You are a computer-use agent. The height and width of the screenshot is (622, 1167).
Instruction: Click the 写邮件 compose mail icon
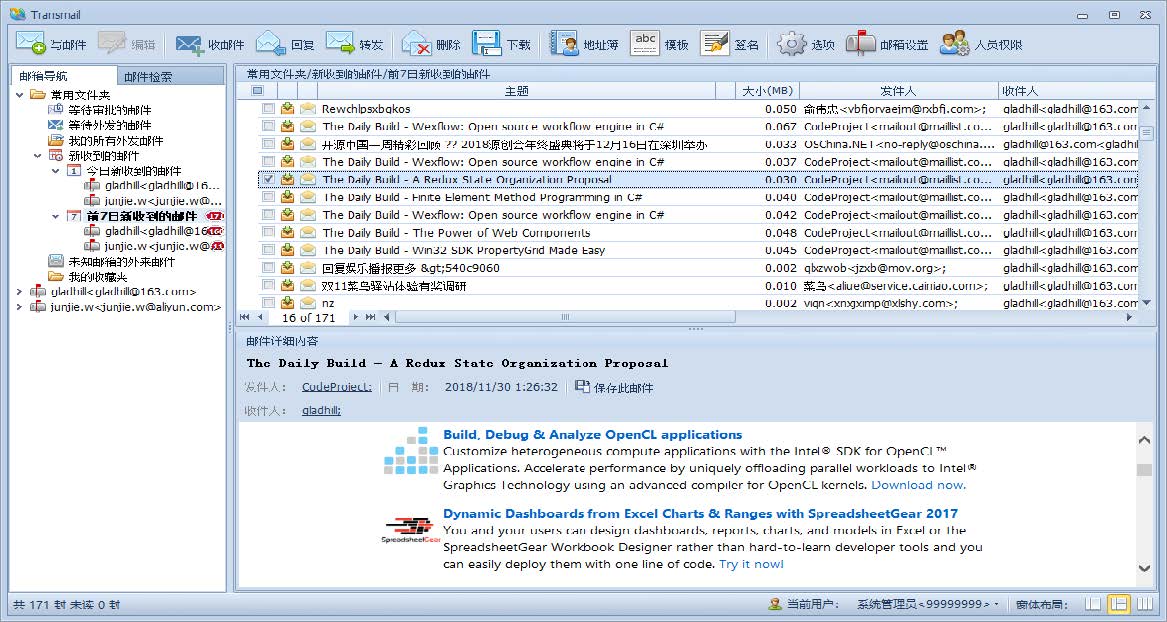click(x=30, y=44)
